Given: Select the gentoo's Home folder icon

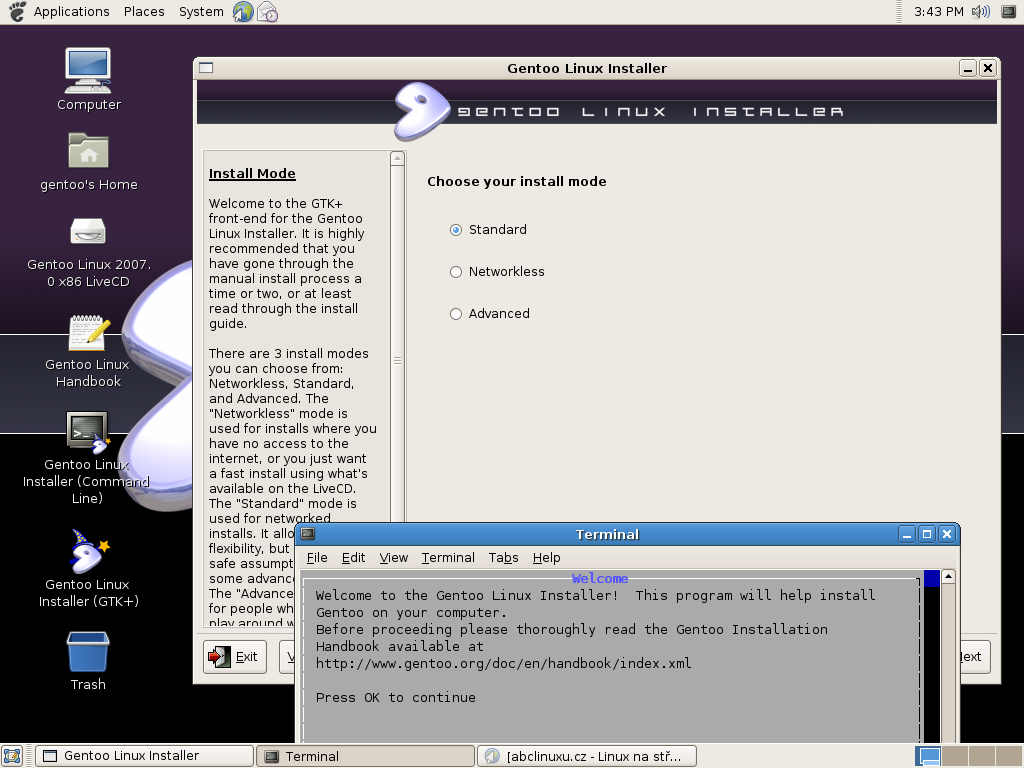Looking at the screenshot, I should tap(88, 151).
